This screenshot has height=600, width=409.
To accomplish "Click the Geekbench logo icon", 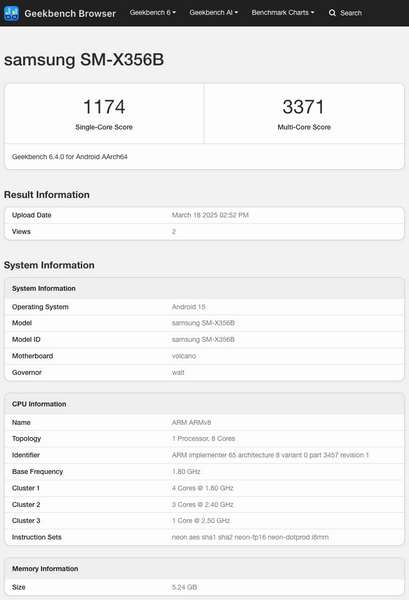I will point(11,13).
